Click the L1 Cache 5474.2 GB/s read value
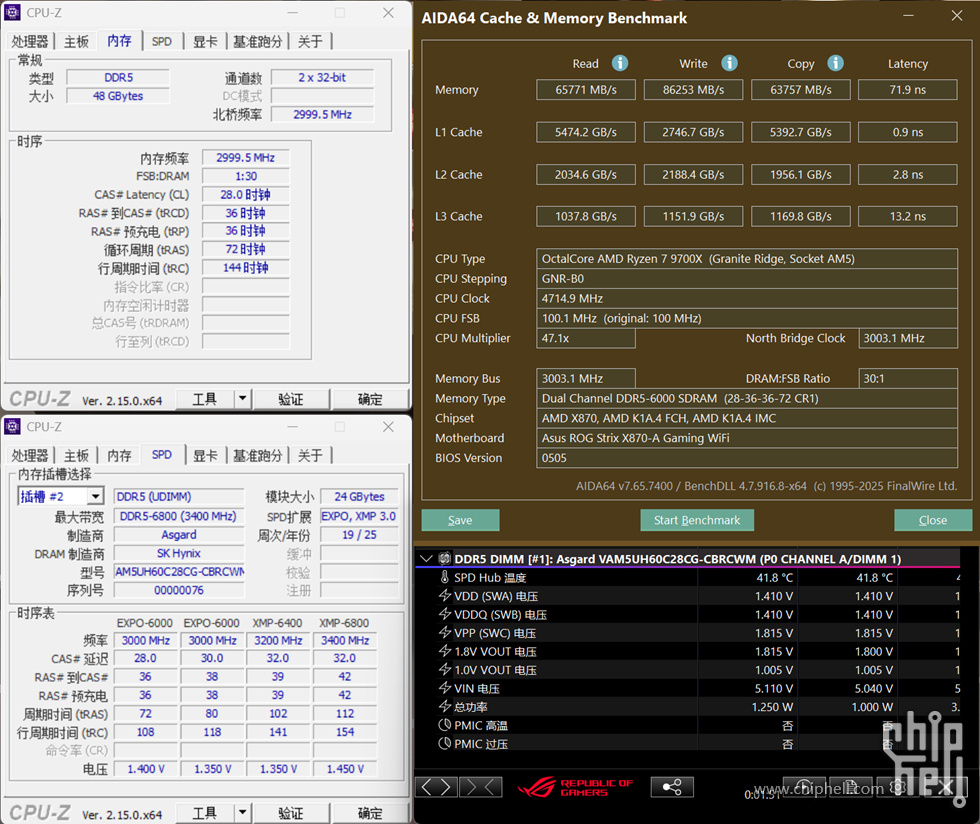980x824 pixels. click(x=586, y=132)
